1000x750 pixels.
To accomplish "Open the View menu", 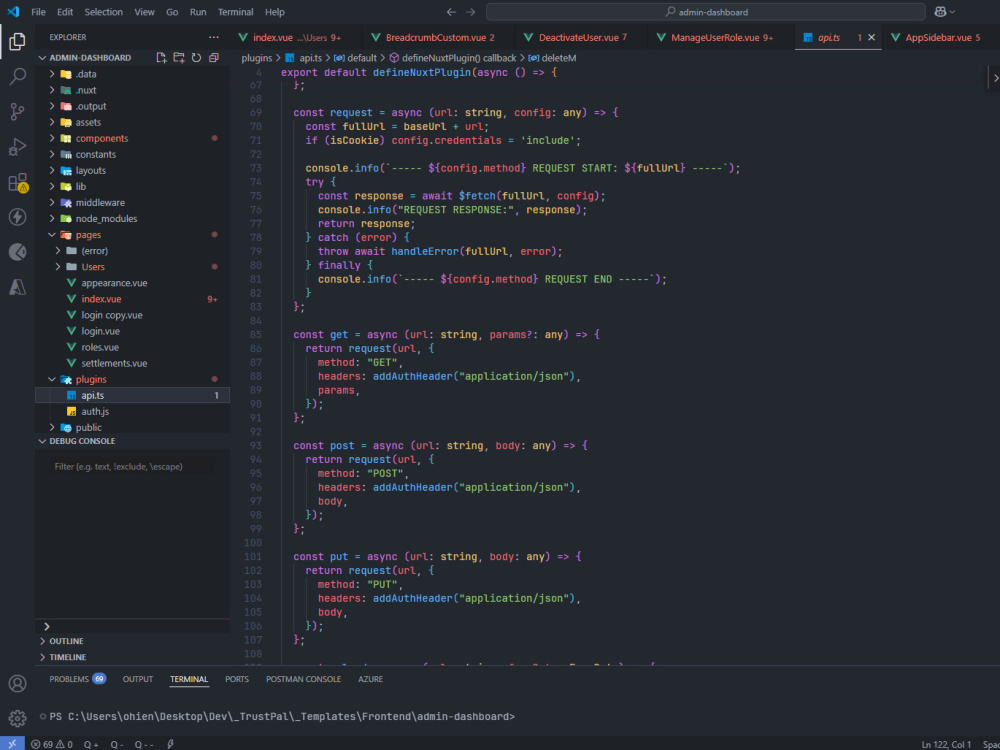I will pos(144,12).
